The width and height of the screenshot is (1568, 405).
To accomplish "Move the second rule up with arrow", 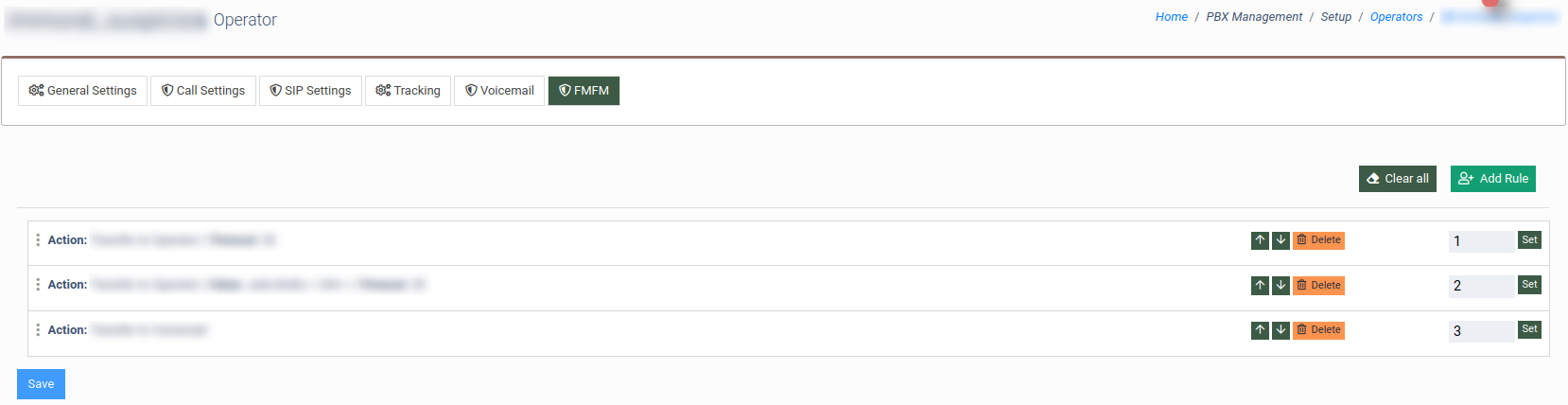I will pos(1260,286).
